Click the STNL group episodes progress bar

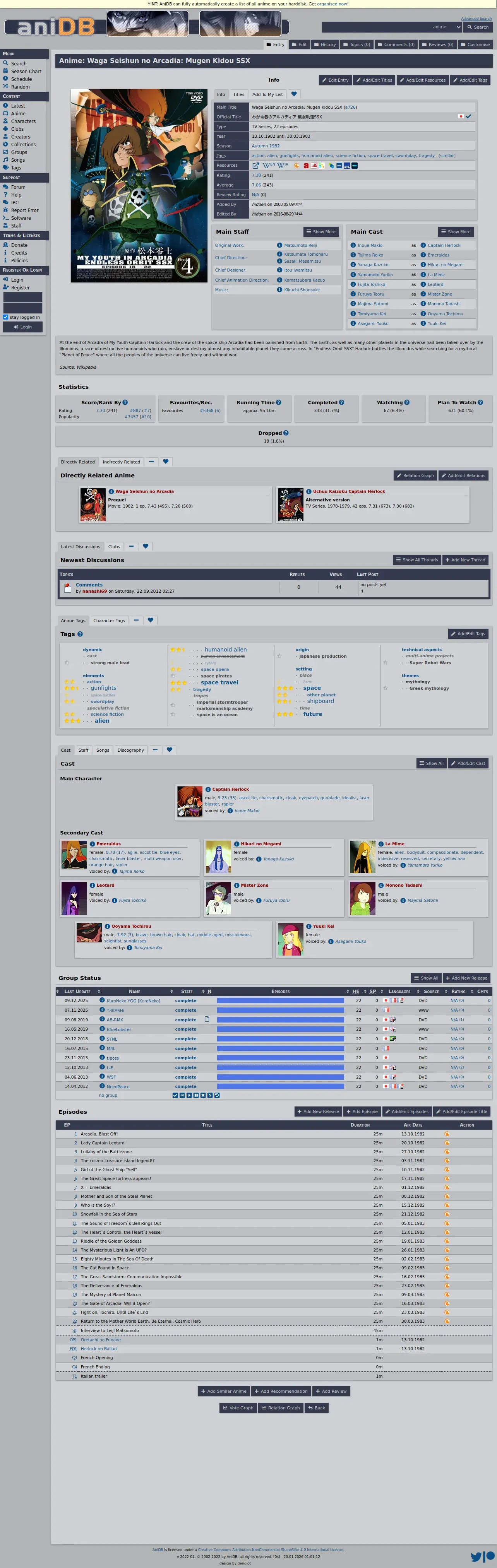point(280,1038)
